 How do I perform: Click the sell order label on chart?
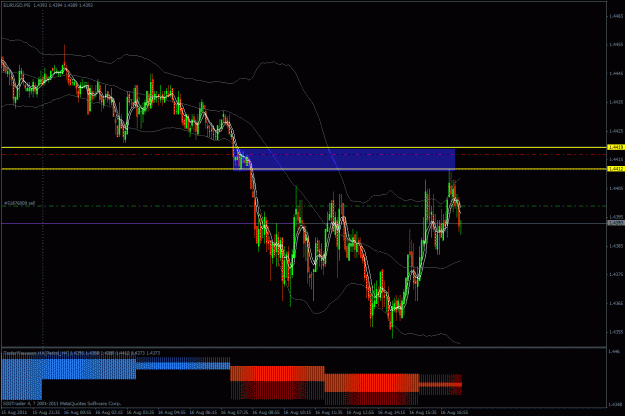coord(19,203)
